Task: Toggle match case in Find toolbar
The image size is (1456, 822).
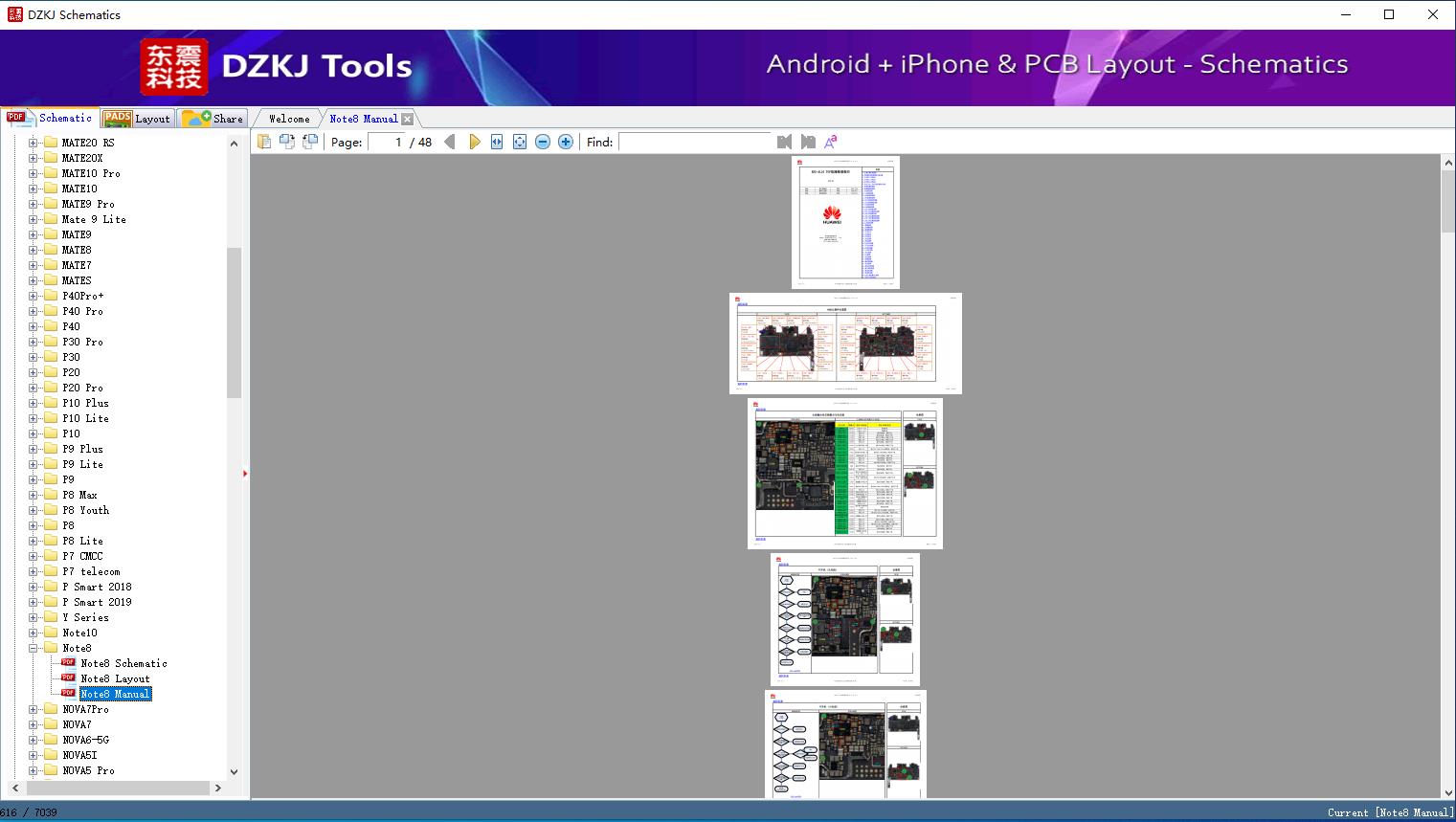Action: 830,142
